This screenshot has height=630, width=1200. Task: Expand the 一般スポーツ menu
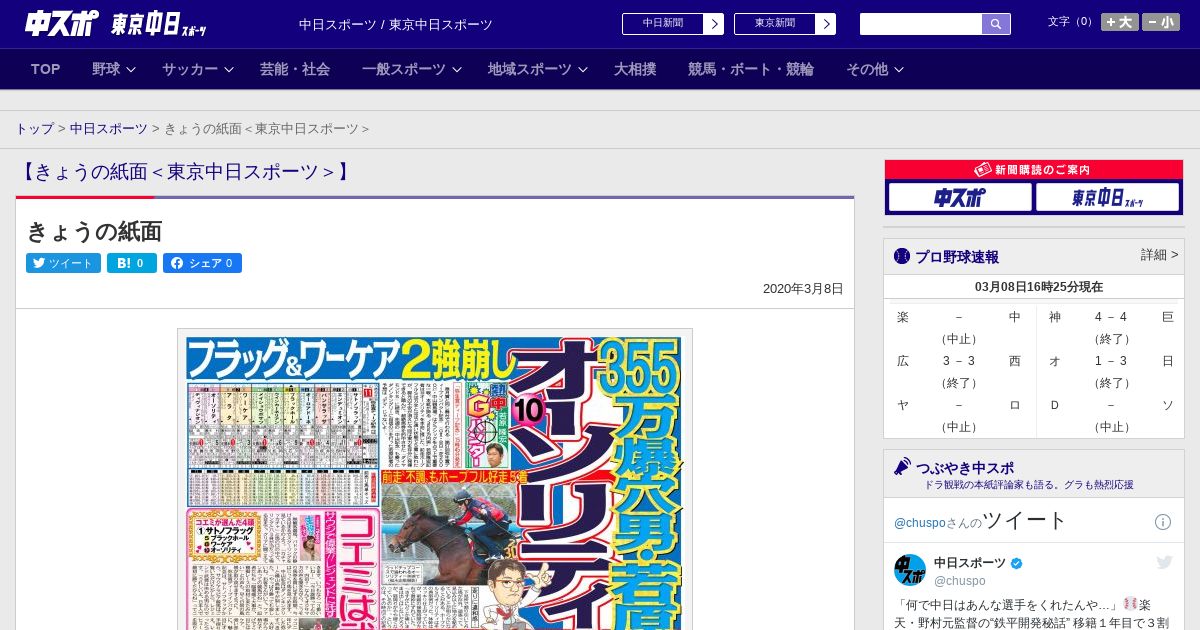click(411, 69)
